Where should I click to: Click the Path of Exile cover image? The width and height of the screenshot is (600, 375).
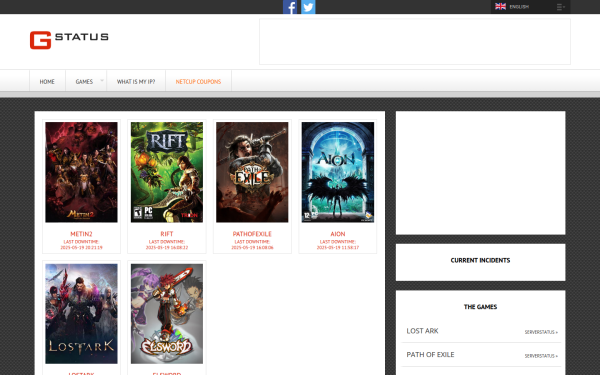[x=252, y=172]
